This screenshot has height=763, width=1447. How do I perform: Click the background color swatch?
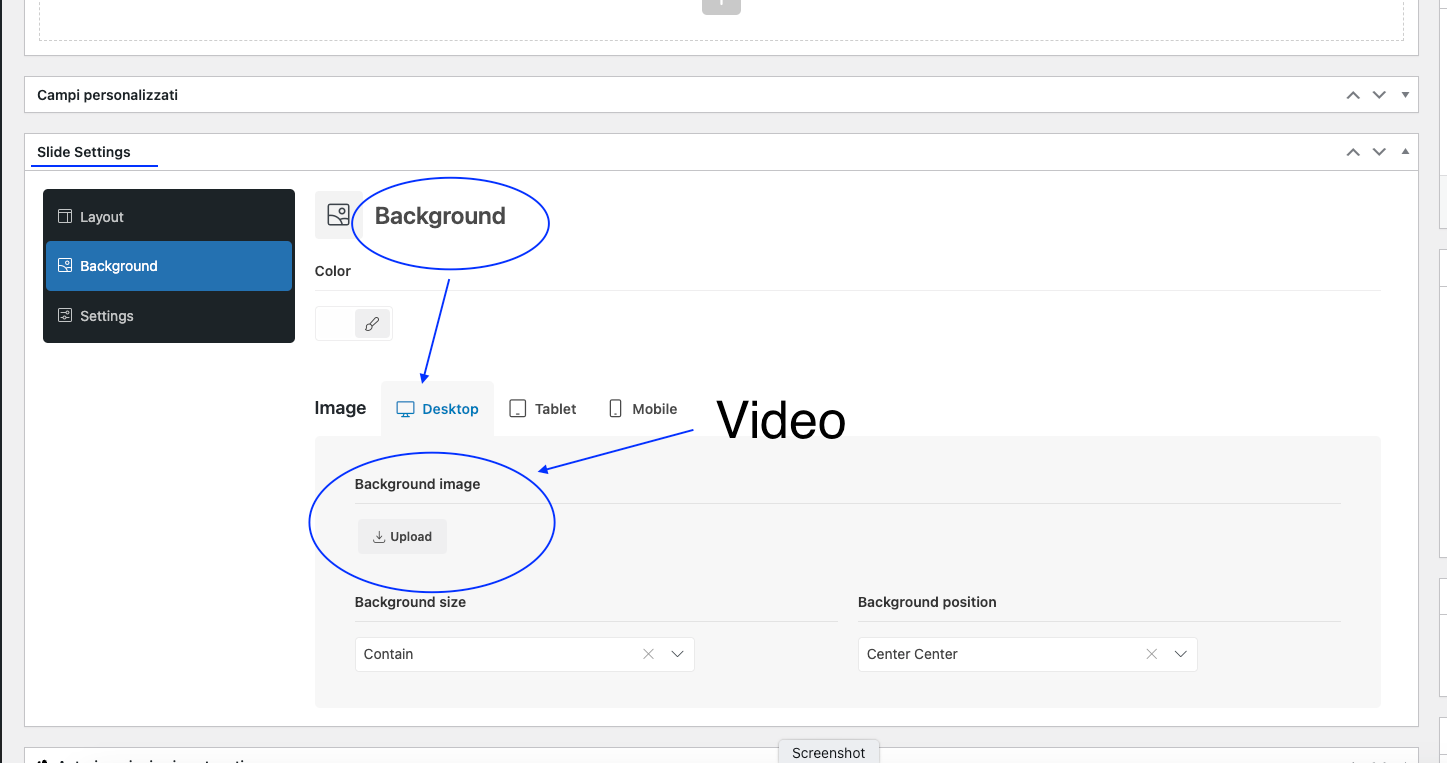pyautogui.click(x=336, y=324)
